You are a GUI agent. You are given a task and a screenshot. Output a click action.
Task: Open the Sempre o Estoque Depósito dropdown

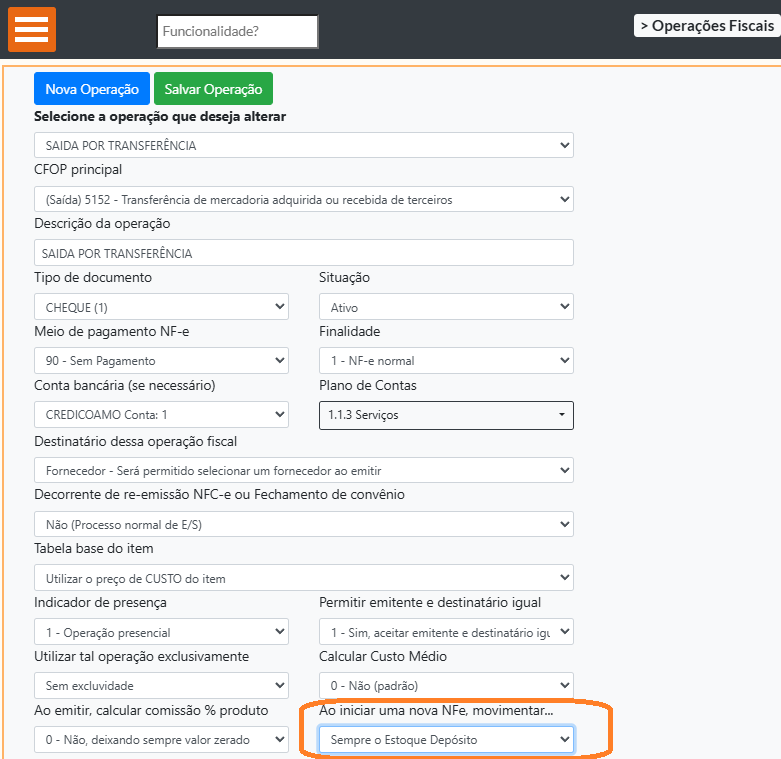click(x=446, y=740)
